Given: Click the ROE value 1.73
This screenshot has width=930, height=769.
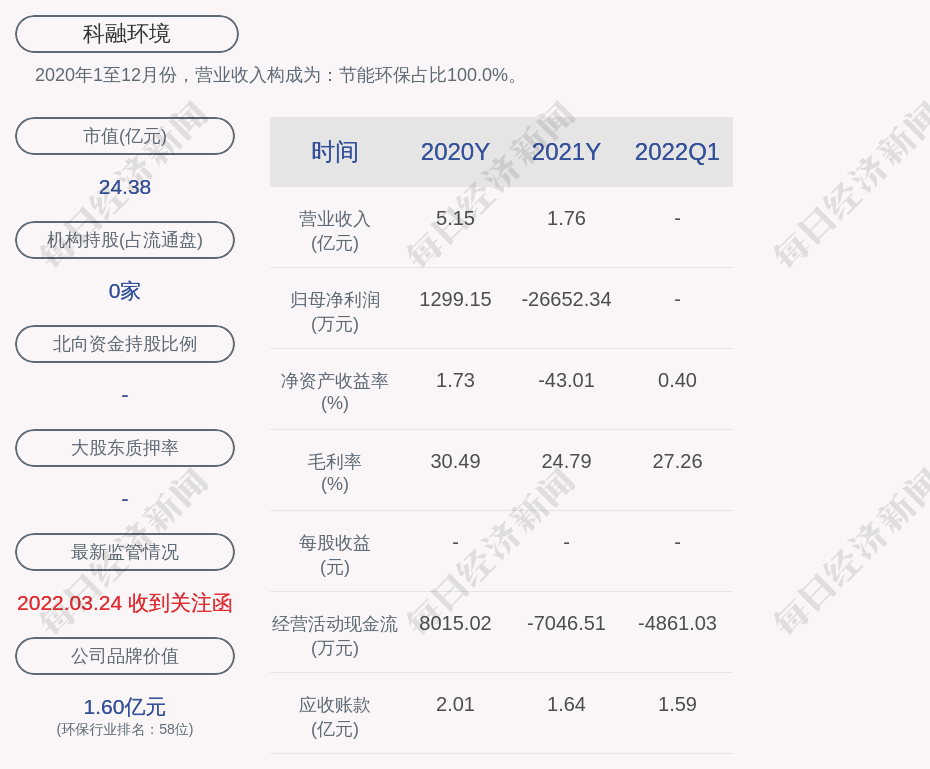Looking at the screenshot, I should (455, 380).
